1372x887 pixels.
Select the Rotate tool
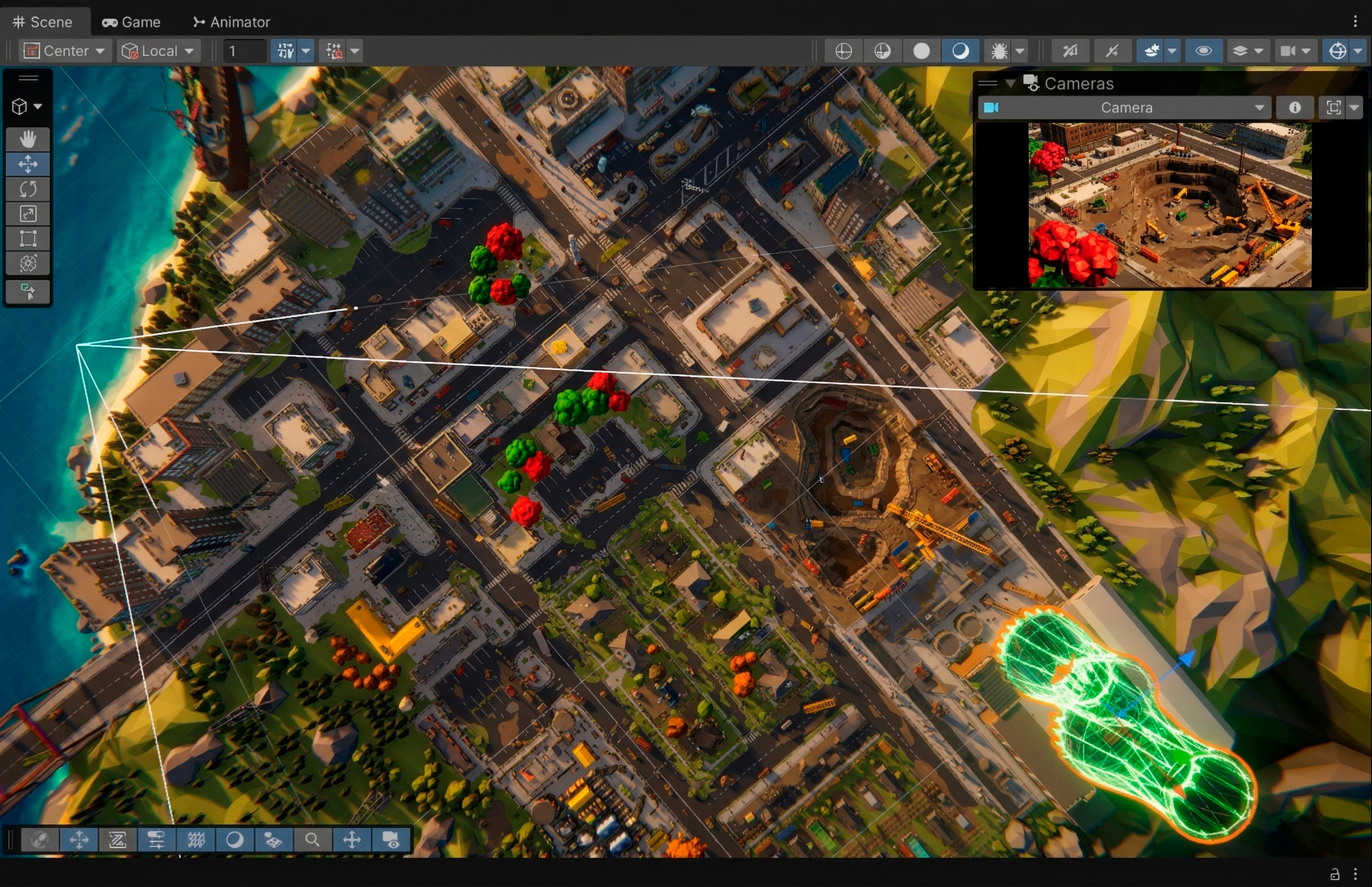(x=28, y=189)
